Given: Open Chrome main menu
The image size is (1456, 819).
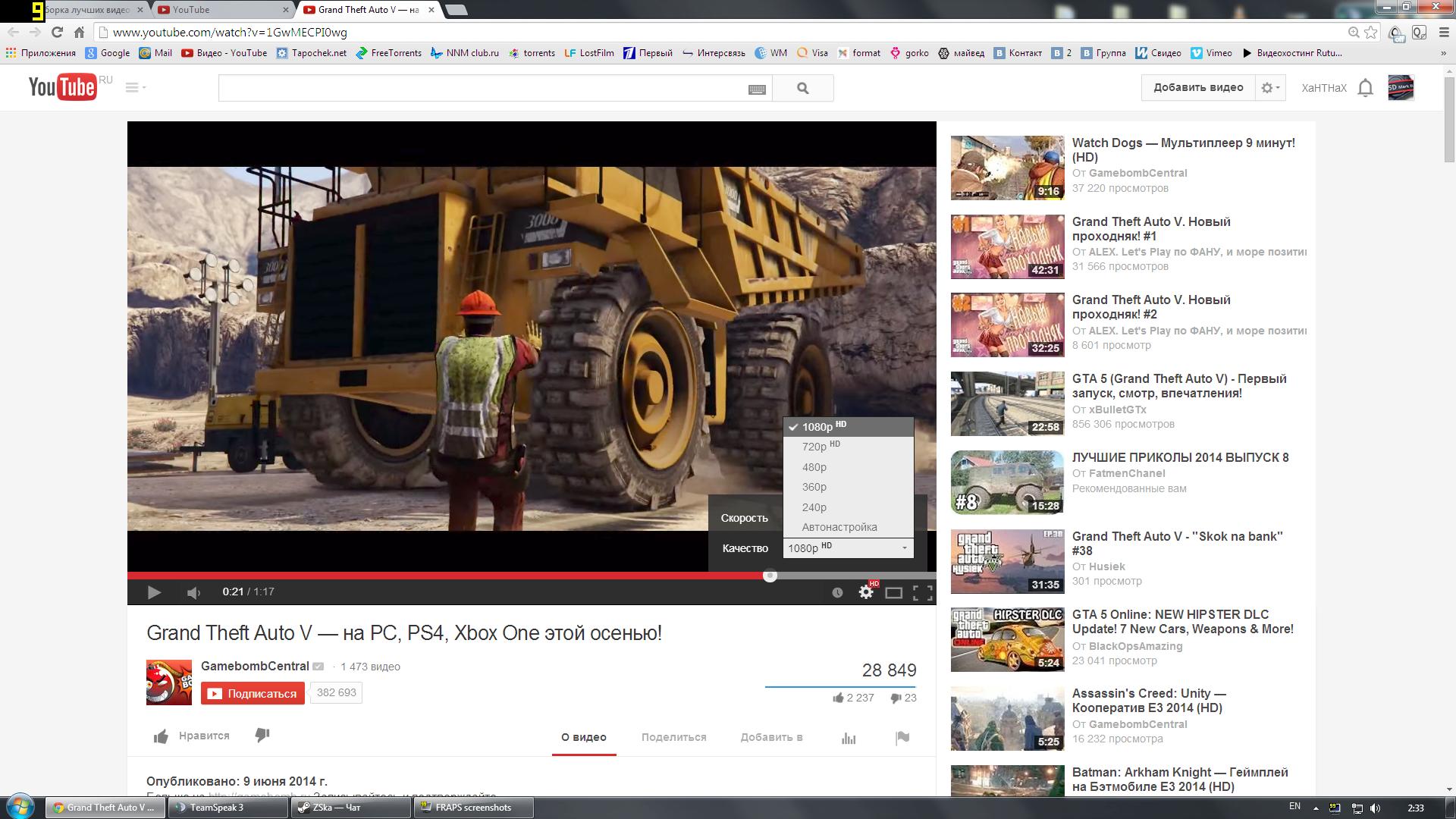Looking at the screenshot, I should pos(1444,32).
